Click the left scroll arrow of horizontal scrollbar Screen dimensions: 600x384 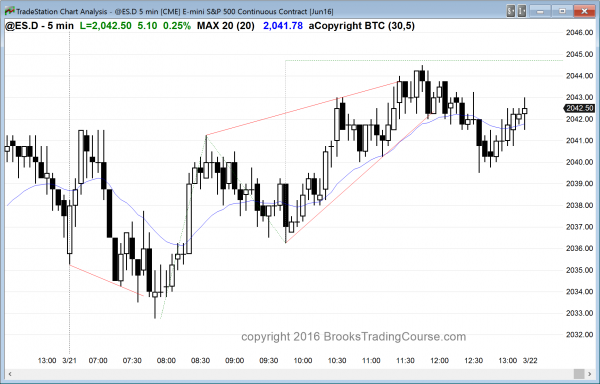(10, 374)
